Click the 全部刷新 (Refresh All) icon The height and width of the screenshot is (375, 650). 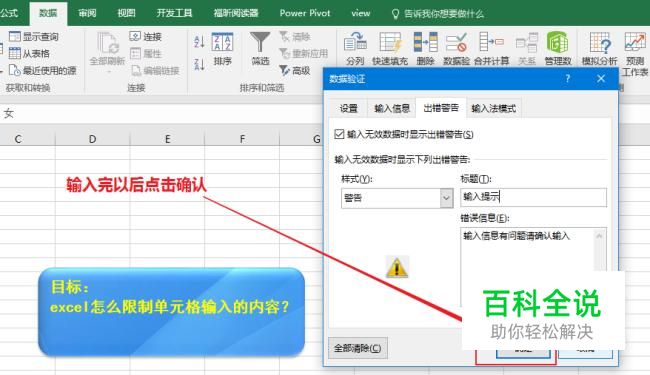tap(107, 43)
